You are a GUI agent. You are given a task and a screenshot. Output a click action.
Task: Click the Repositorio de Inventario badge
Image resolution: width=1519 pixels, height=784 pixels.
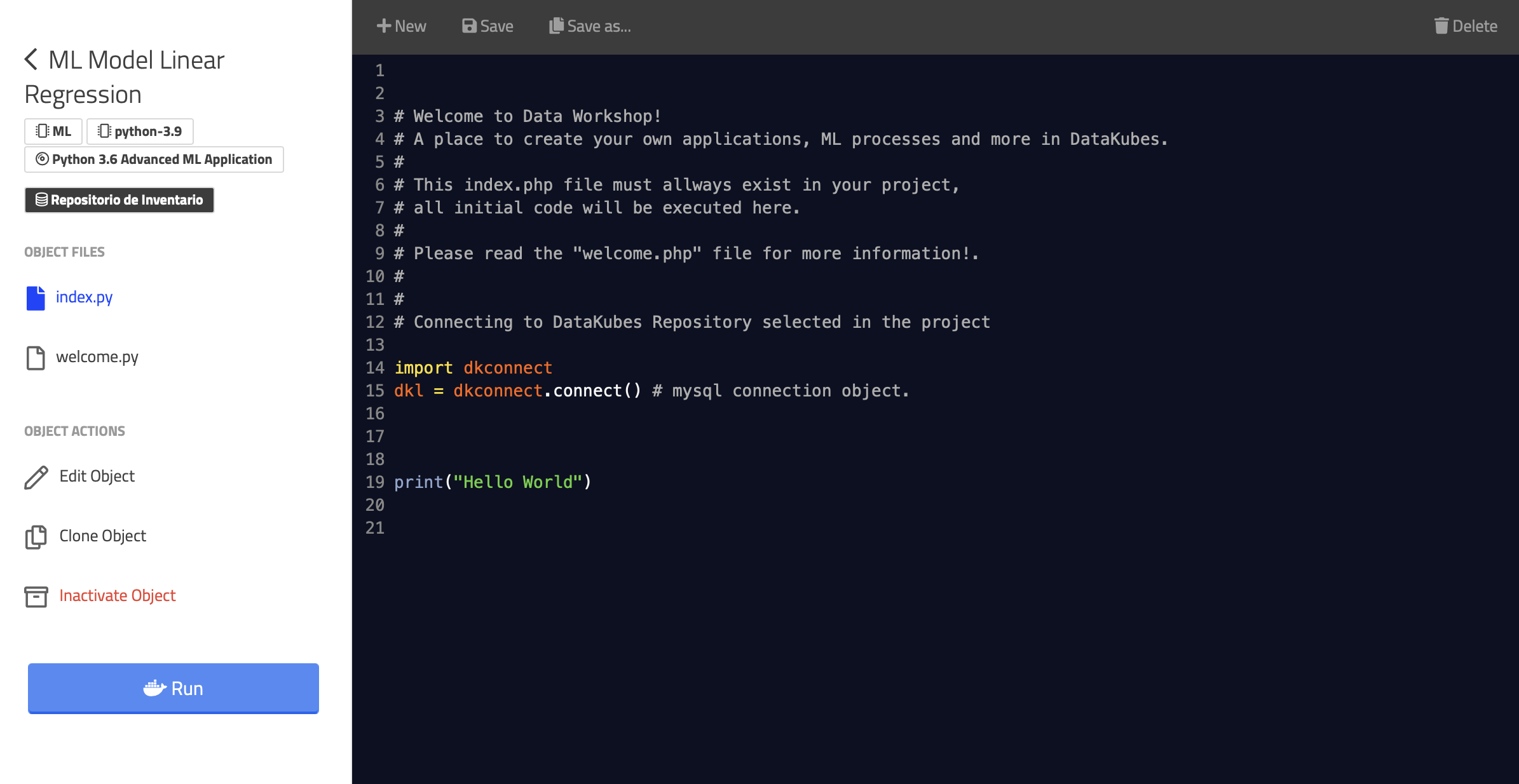pos(119,200)
